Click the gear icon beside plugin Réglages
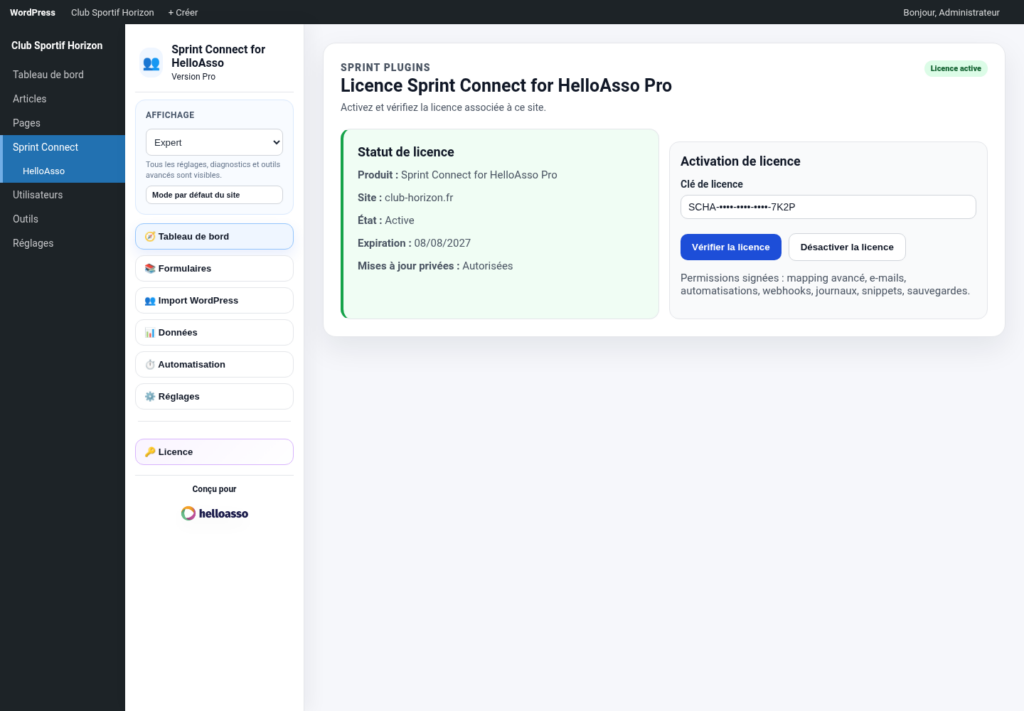This screenshot has height=711, width=1024. pyautogui.click(x=150, y=396)
